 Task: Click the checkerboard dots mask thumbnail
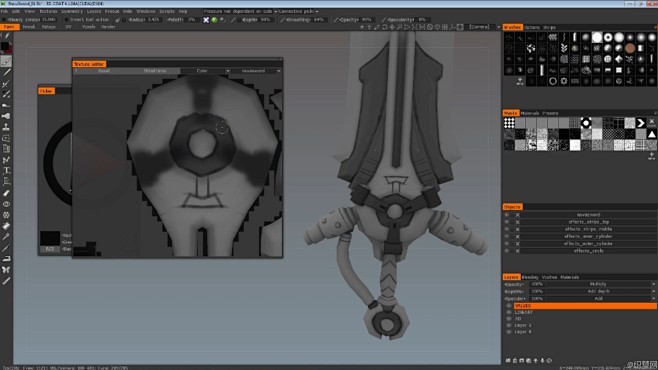509,123
